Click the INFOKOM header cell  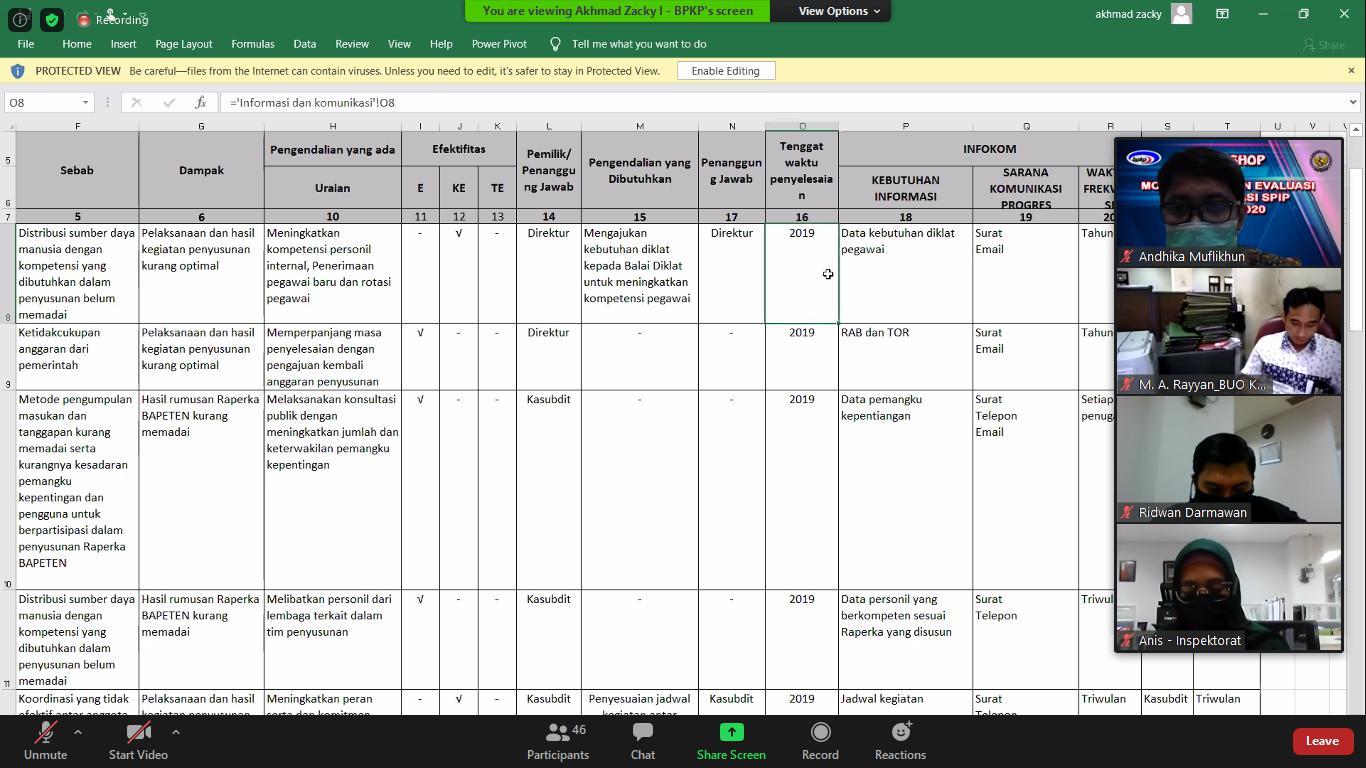tap(990, 149)
